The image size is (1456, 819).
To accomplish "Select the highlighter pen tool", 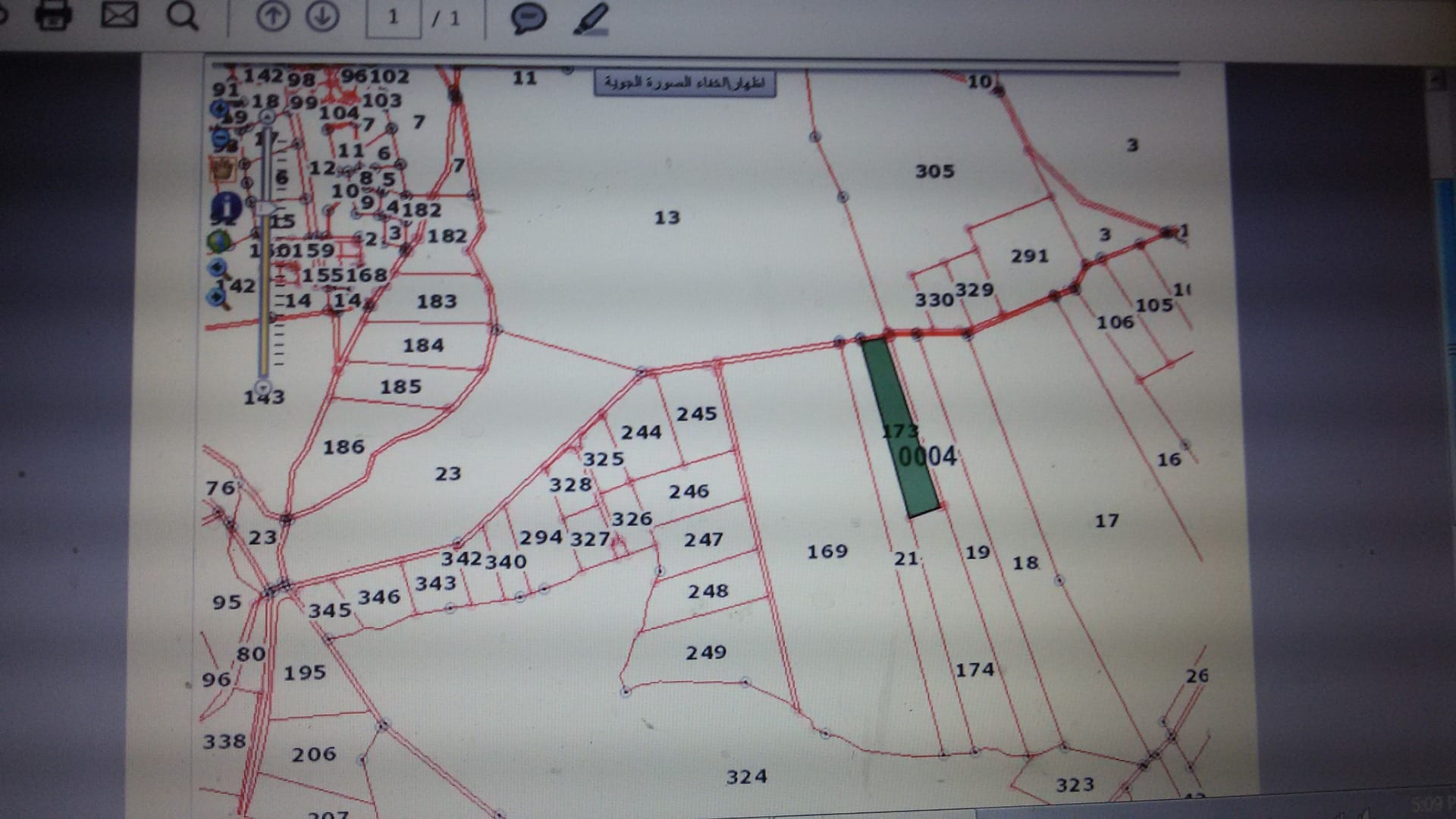I will coord(591,19).
